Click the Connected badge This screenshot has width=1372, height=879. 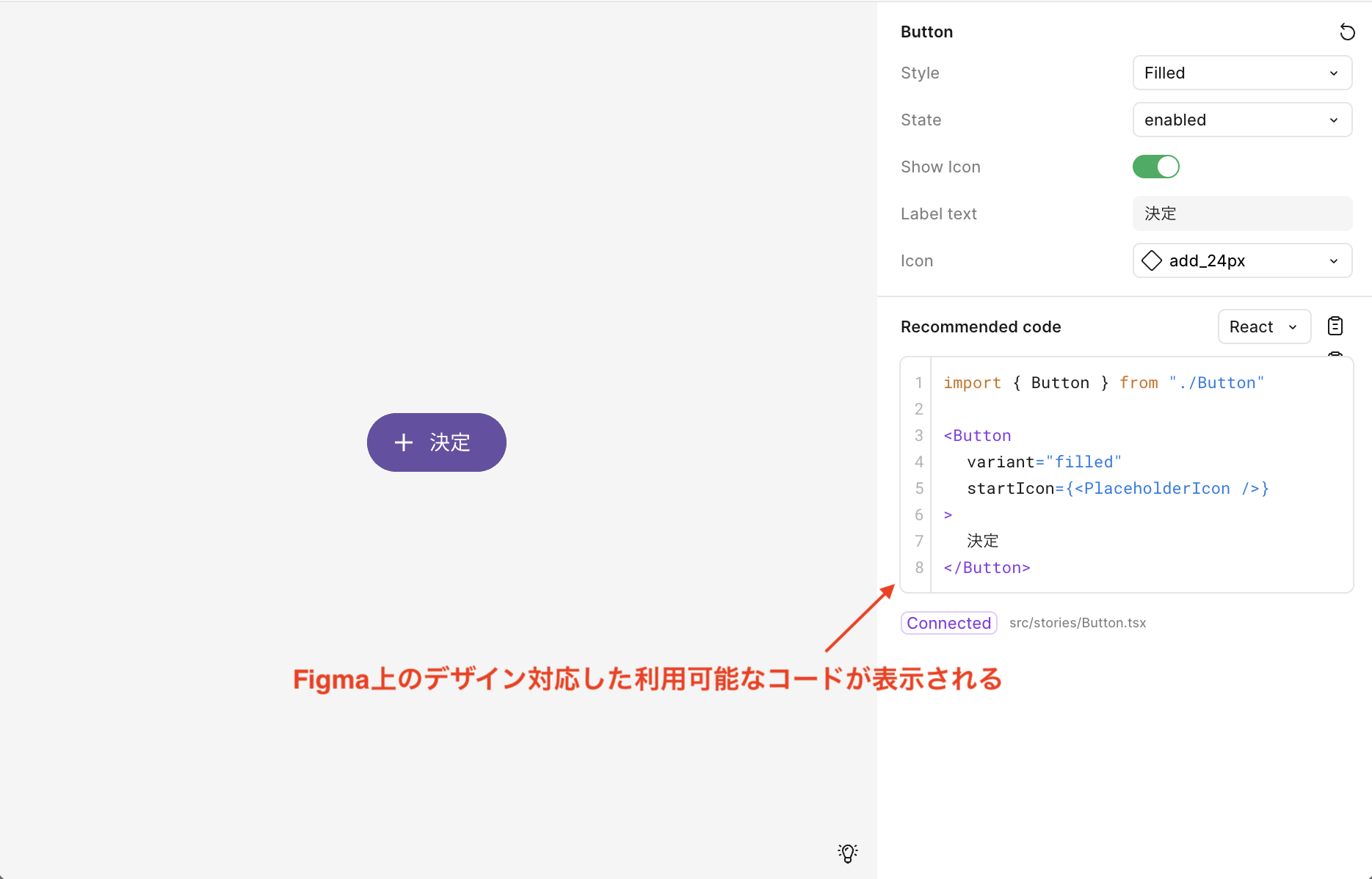coord(948,623)
